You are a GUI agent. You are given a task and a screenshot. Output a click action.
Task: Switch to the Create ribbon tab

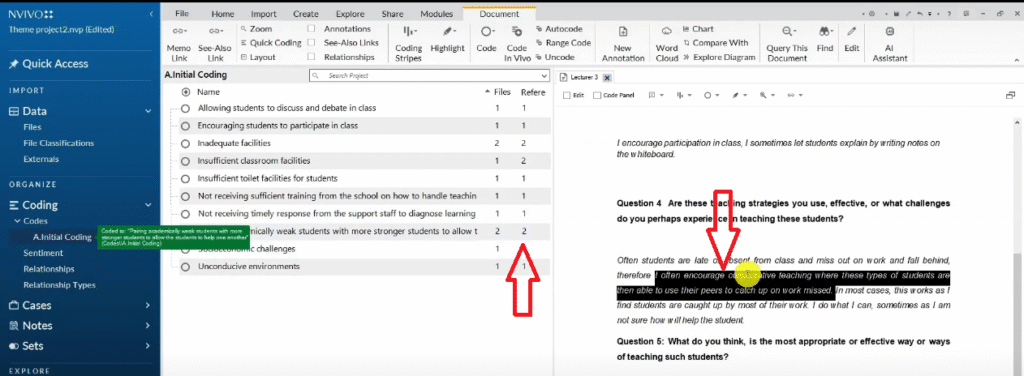click(306, 14)
